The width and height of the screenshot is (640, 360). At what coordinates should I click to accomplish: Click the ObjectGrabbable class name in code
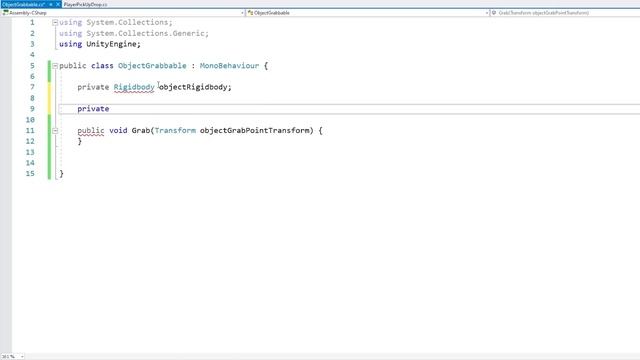152,66
